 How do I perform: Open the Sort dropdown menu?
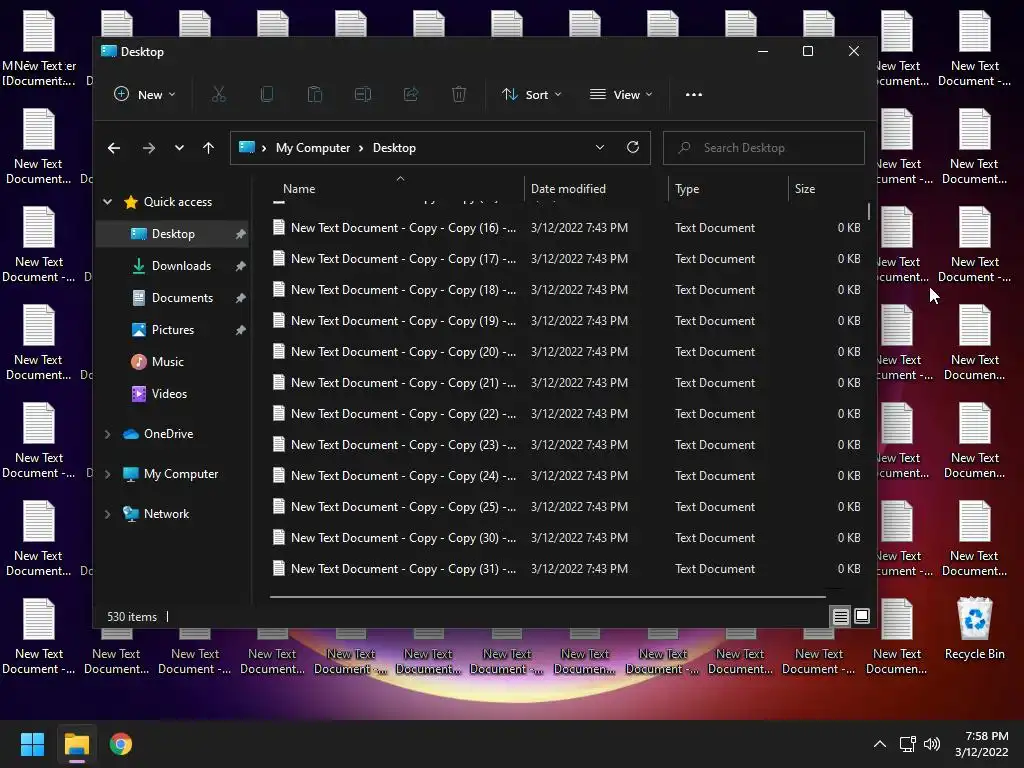click(532, 95)
